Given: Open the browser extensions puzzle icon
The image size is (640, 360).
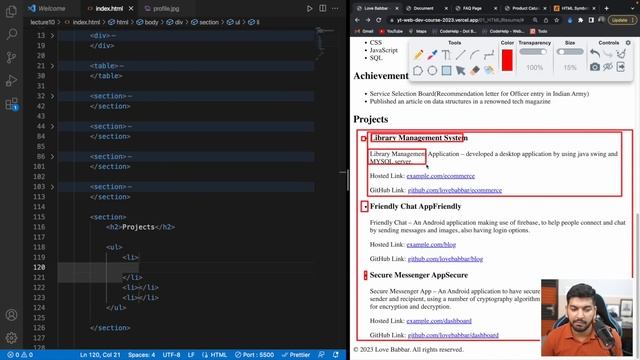Looking at the screenshot, I should coord(580,20).
